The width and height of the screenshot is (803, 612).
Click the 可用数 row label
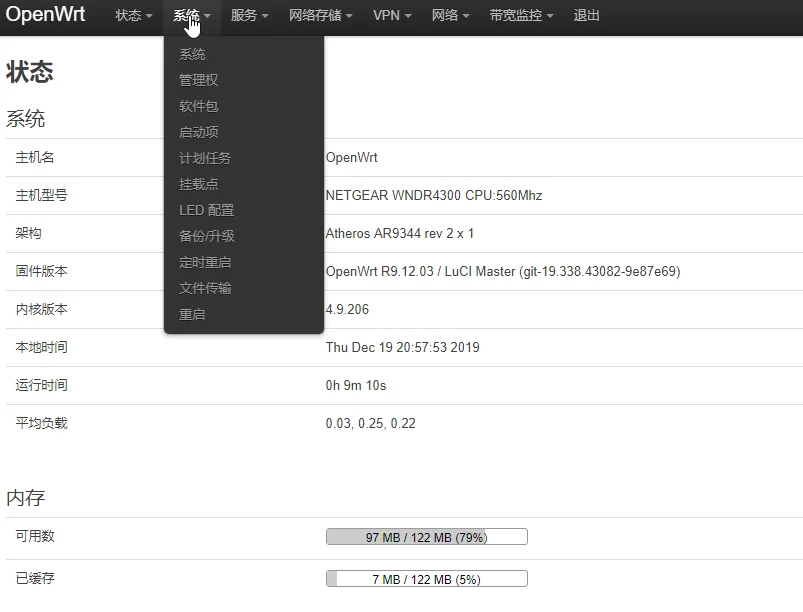[x=35, y=536]
